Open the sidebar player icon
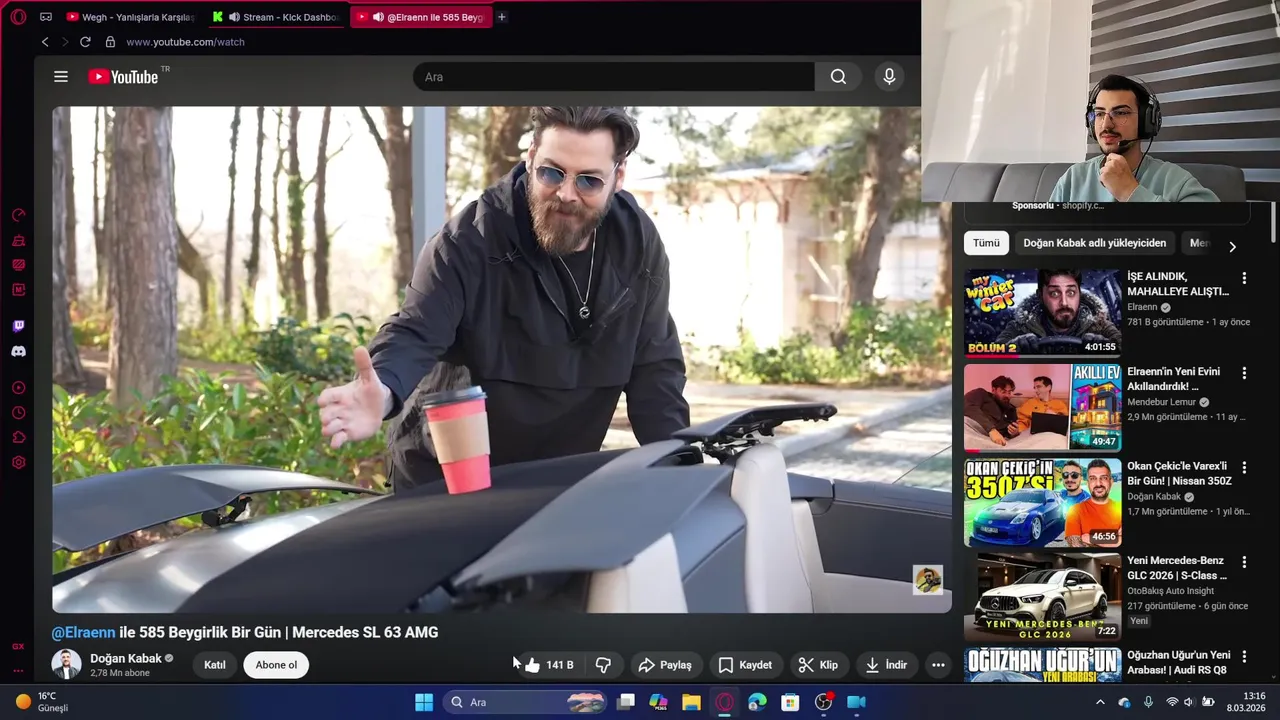Viewport: 1280px width, 720px height. click(18, 388)
